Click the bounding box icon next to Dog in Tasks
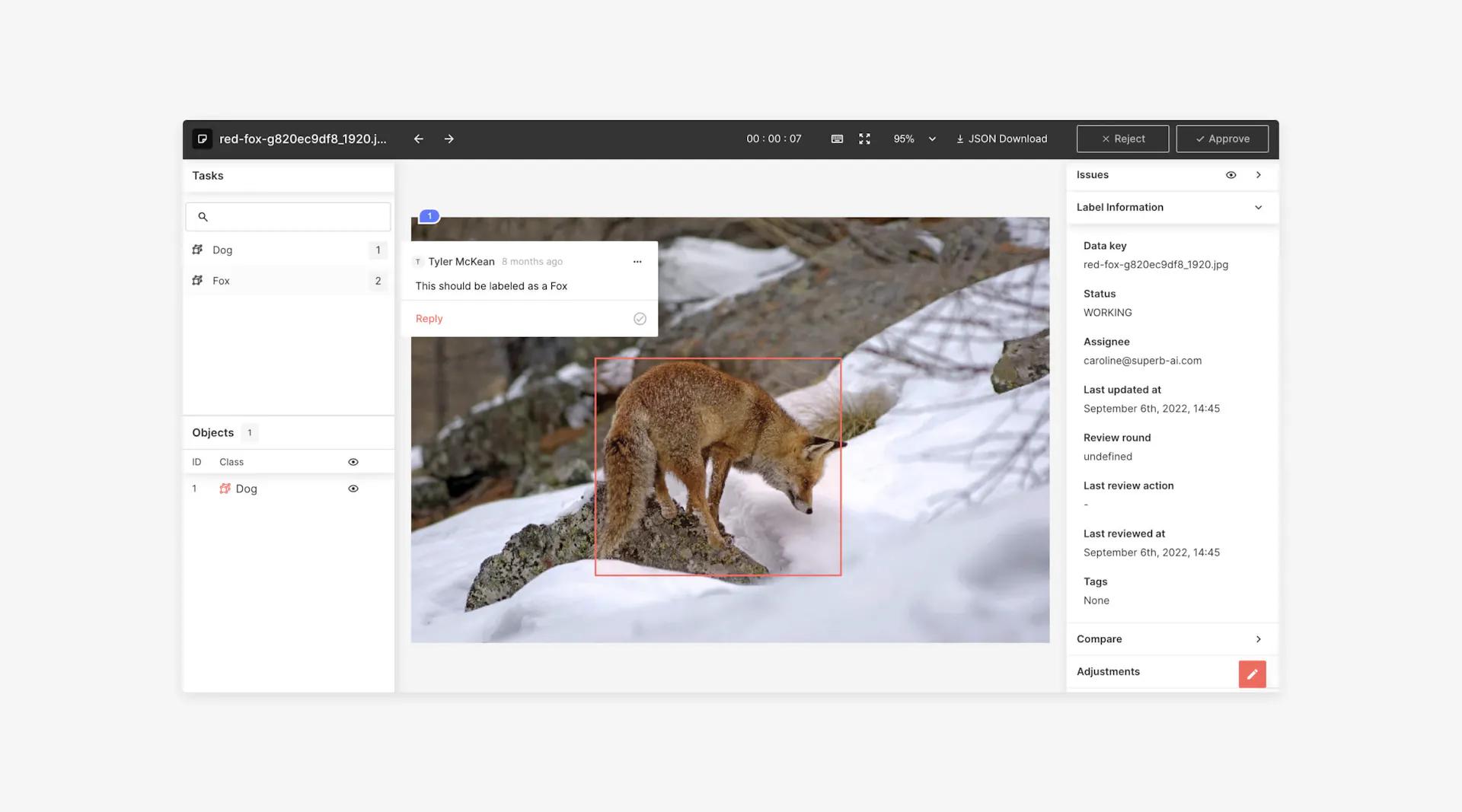Viewport: 1462px width, 812px height. point(197,250)
